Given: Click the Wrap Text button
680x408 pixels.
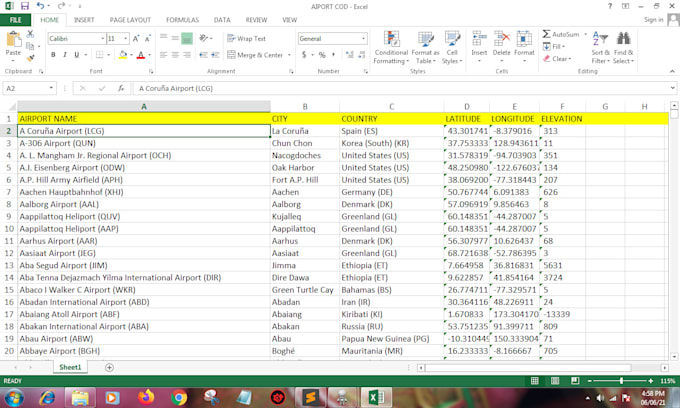Looking at the screenshot, I should click(x=246, y=39).
